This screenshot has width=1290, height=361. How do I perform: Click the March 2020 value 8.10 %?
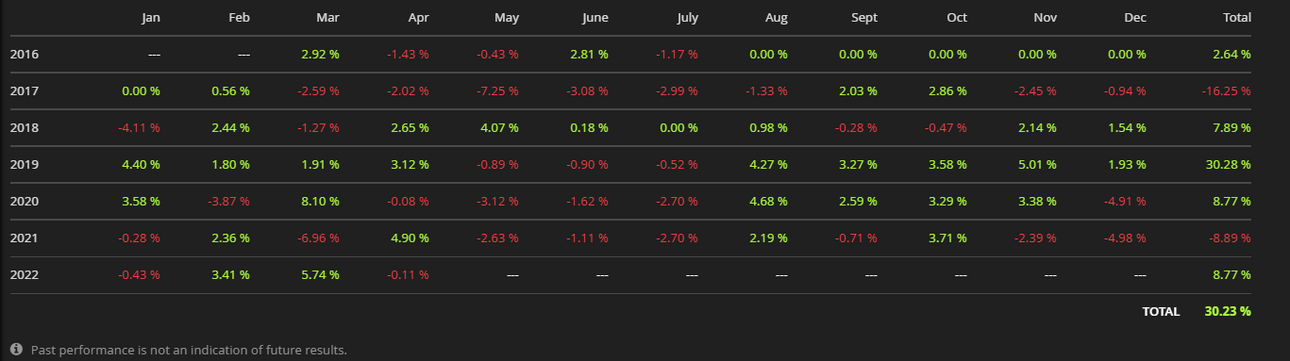pyautogui.click(x=320, y=201)
